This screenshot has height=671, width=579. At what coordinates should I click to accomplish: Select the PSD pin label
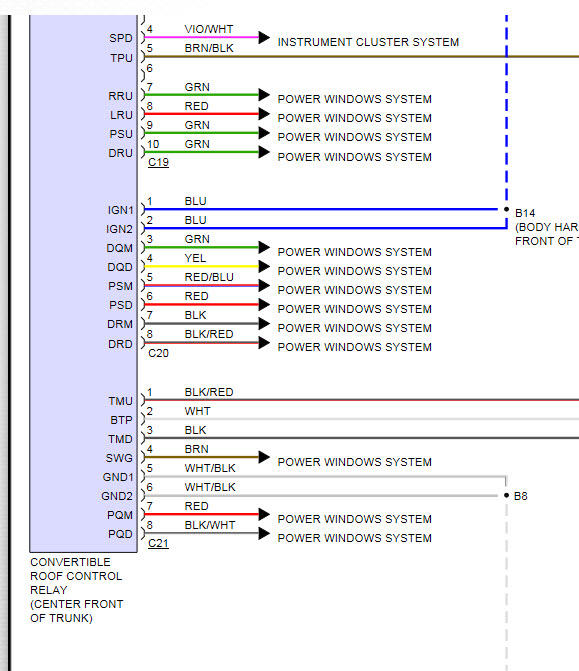[x=121, y=305]
